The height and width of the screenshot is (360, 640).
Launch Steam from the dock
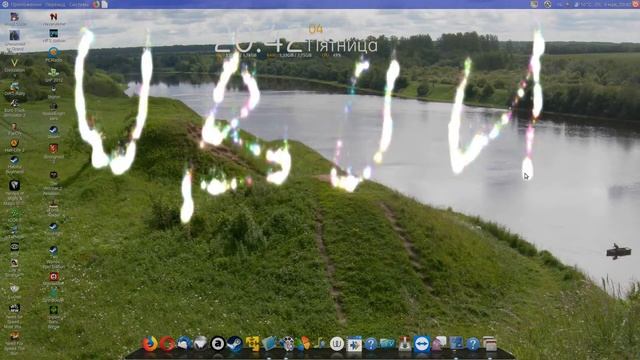tap(234, 344)
